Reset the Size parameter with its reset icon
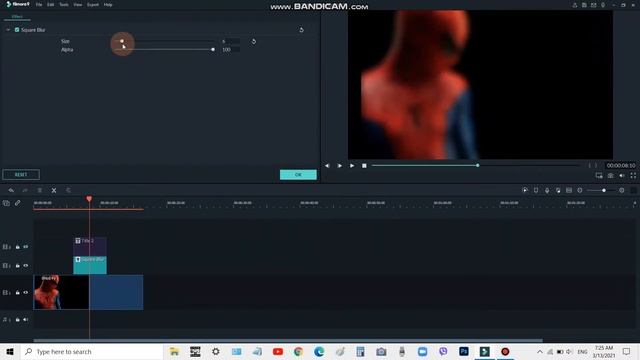The image size is (640, 360). pyautogui.click(x=253, y=41)
